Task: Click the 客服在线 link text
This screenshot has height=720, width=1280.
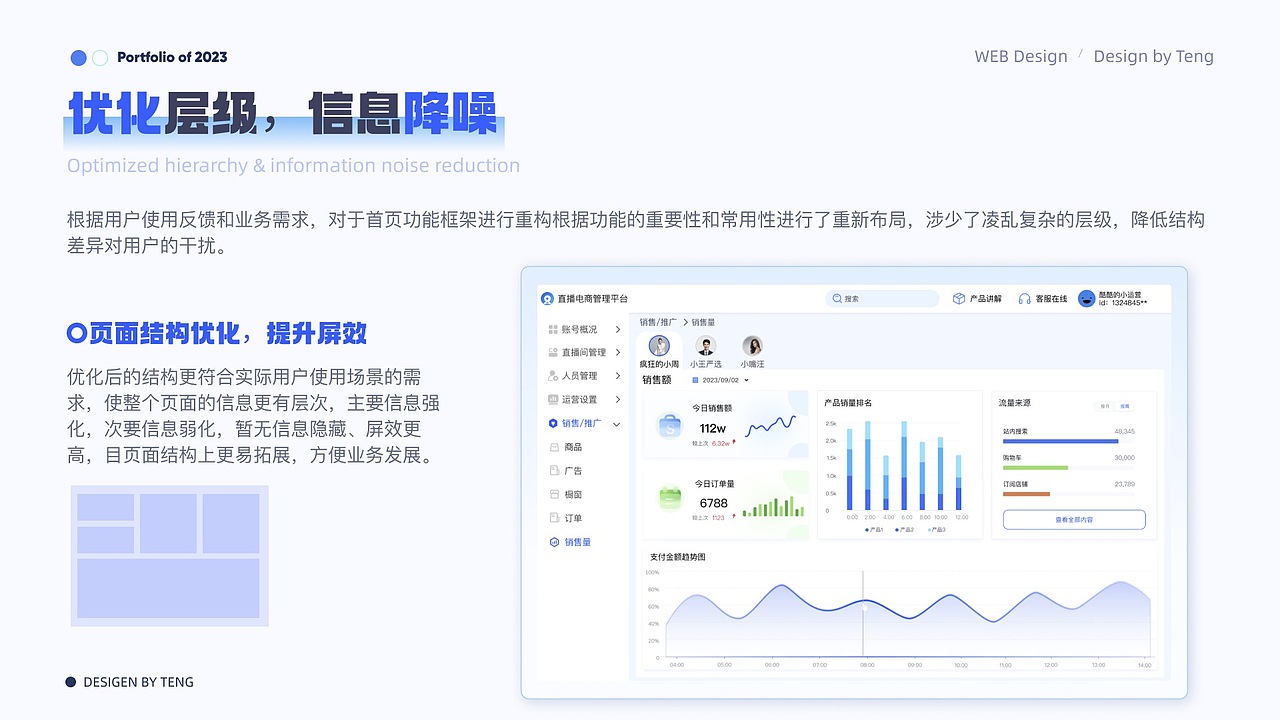Action: click(1051, 299)
